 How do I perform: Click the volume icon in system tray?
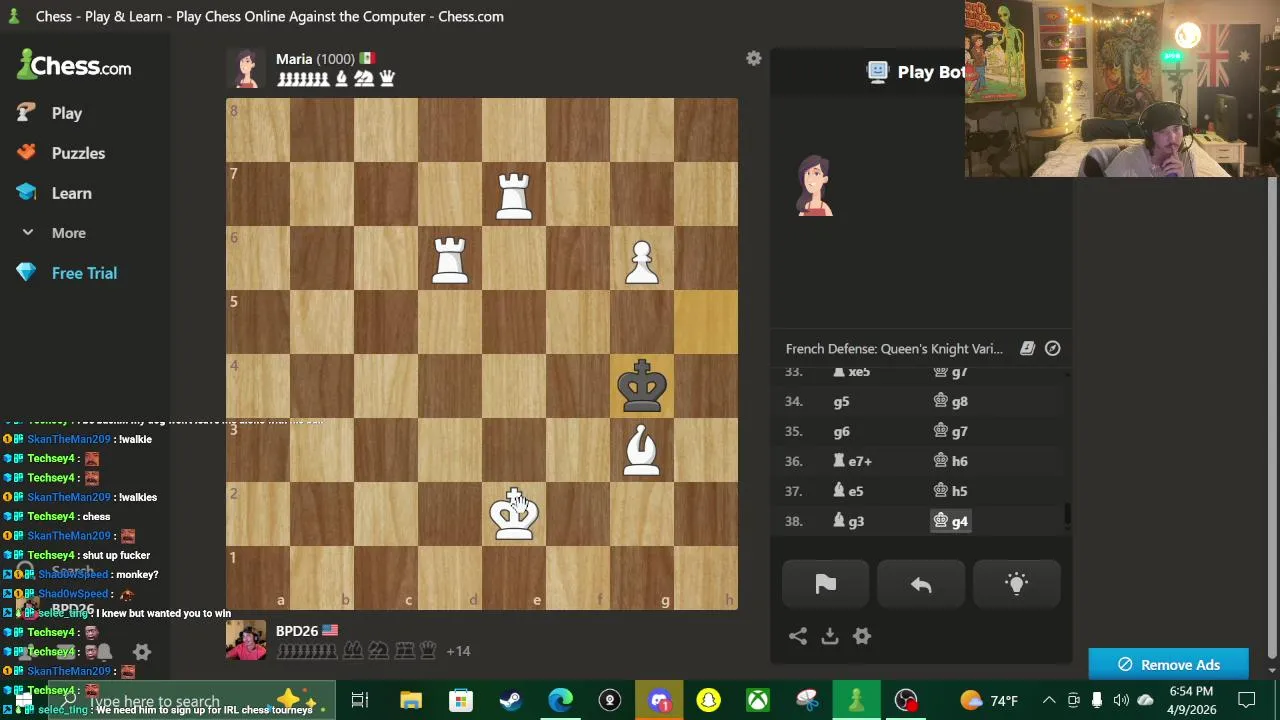pos(1121,700)
